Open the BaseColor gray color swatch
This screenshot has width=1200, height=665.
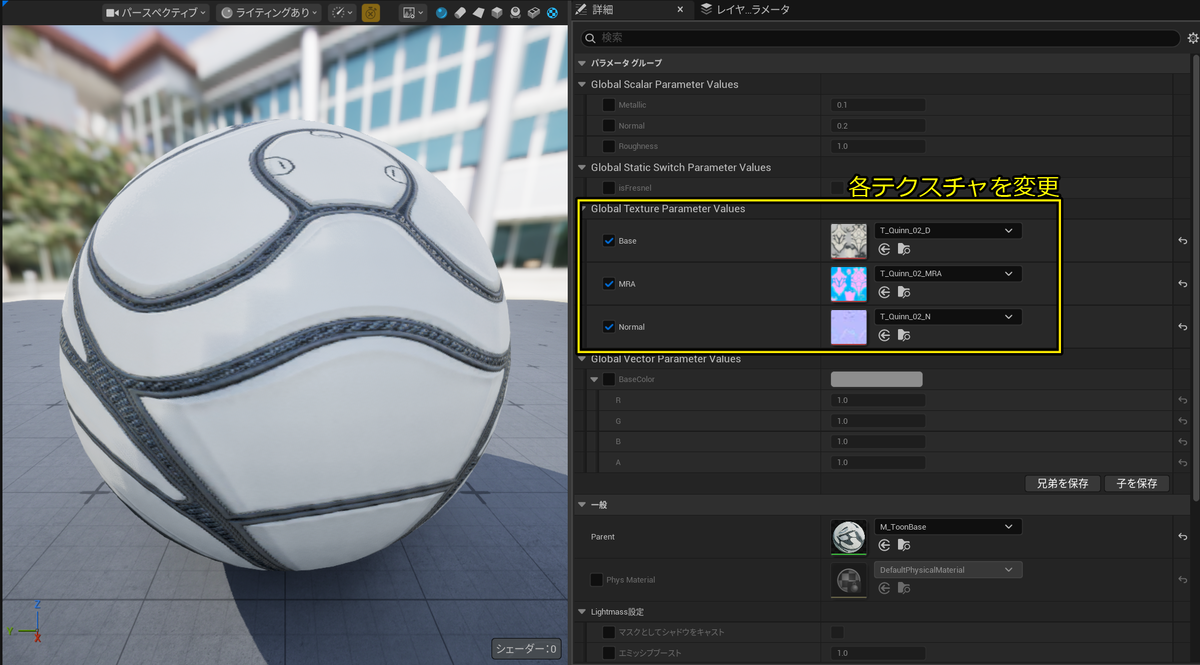[x=877, y=380]
